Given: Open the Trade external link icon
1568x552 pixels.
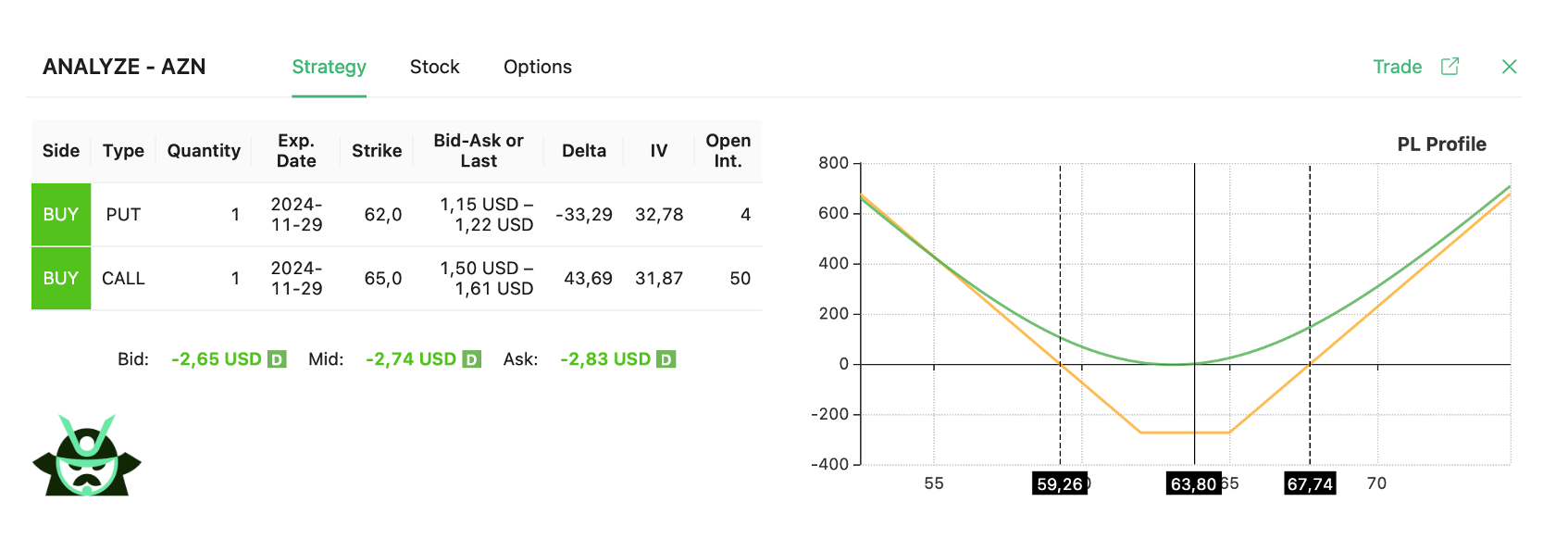Looking at the screenshot, I should (x=1450, y=67).
